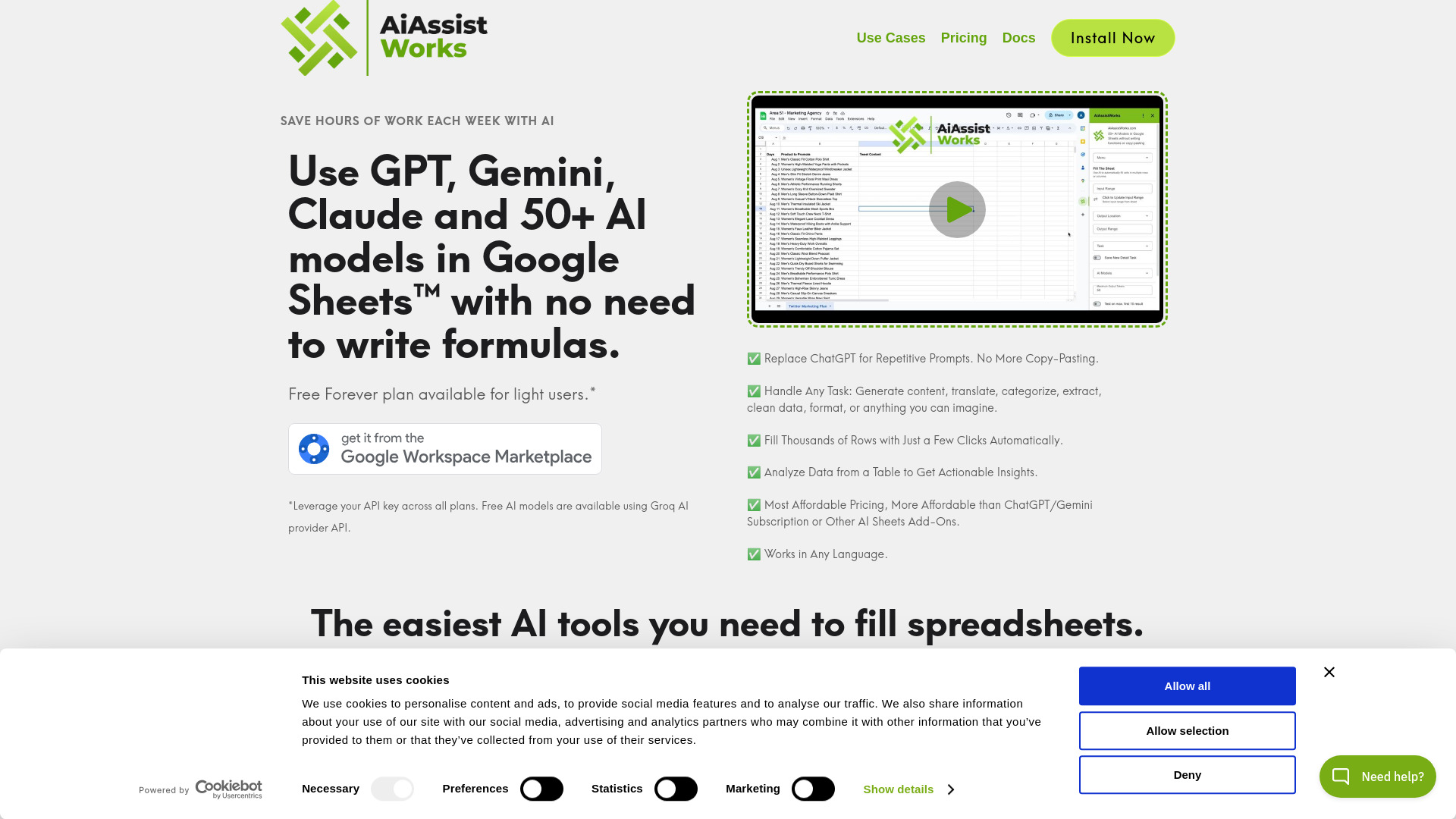
Task: Open the Docs navigation menu
Action: click(1018, 38)
